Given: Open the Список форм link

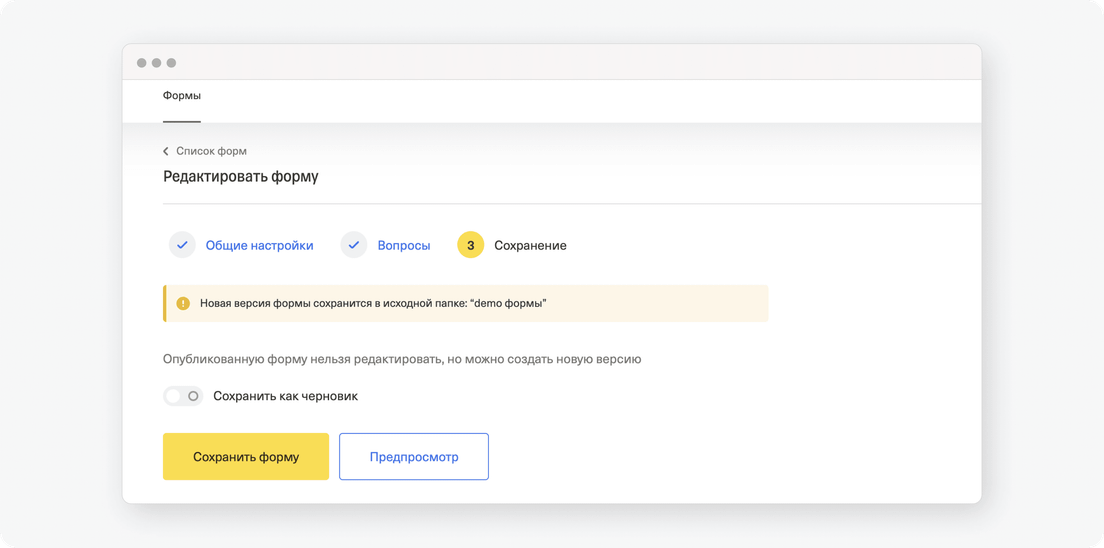Looking at the screenshot, I should click(211, 151).
